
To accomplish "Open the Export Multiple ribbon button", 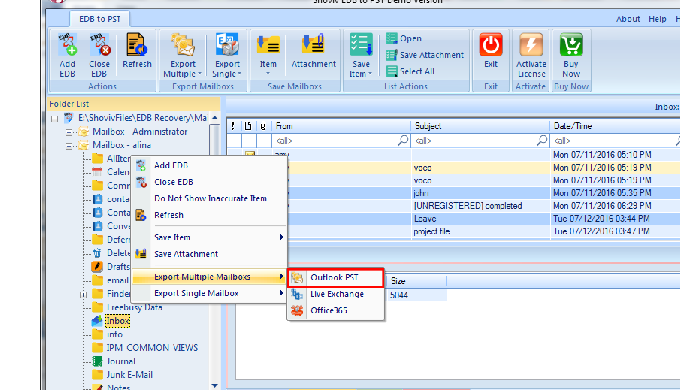I will click(x=183, y=56).
